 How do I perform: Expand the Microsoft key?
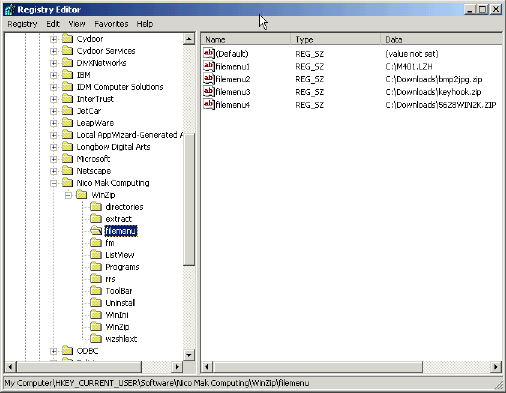click(x=53, y=159)
